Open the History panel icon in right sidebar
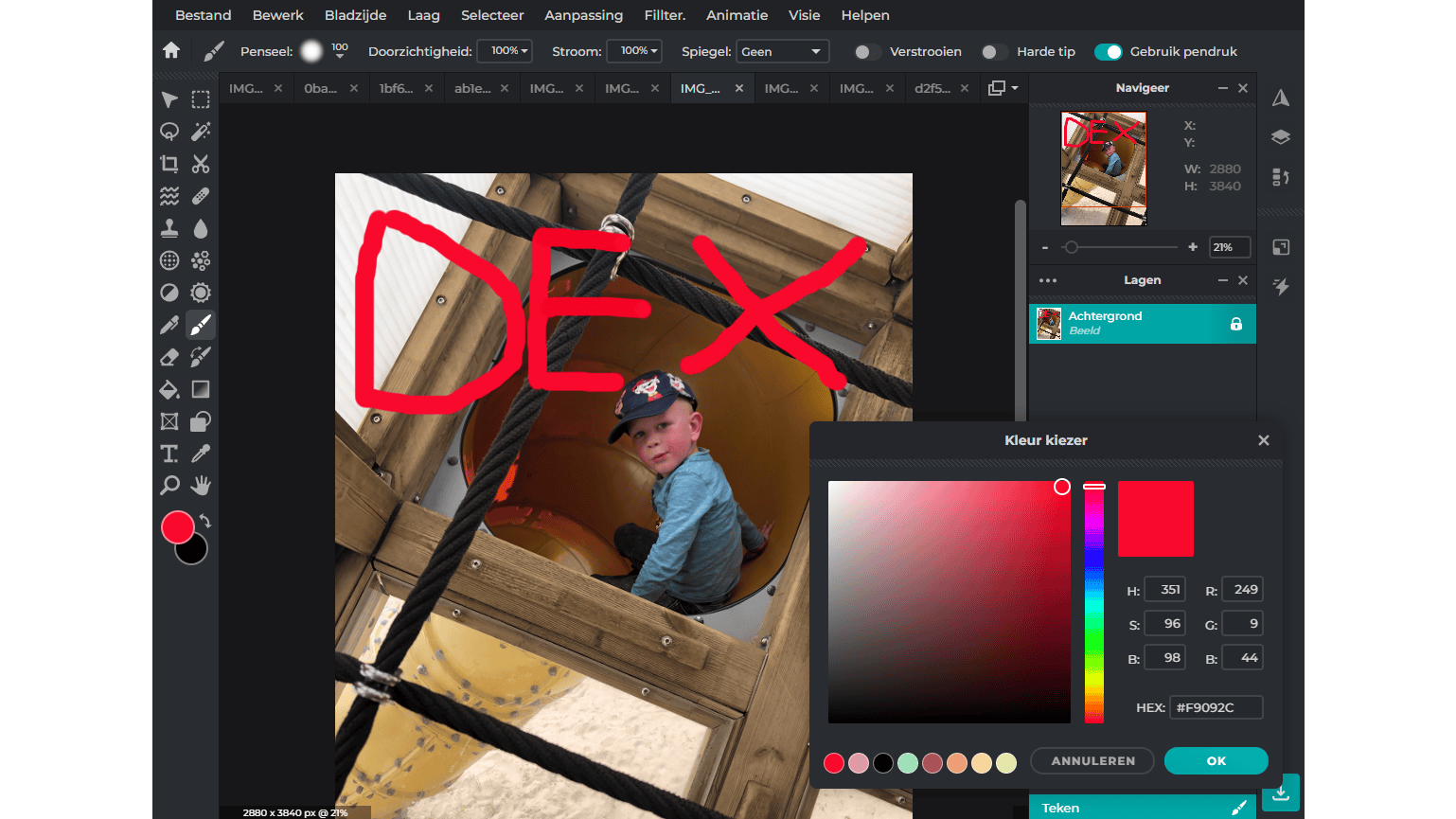 tap(1281, 177)
